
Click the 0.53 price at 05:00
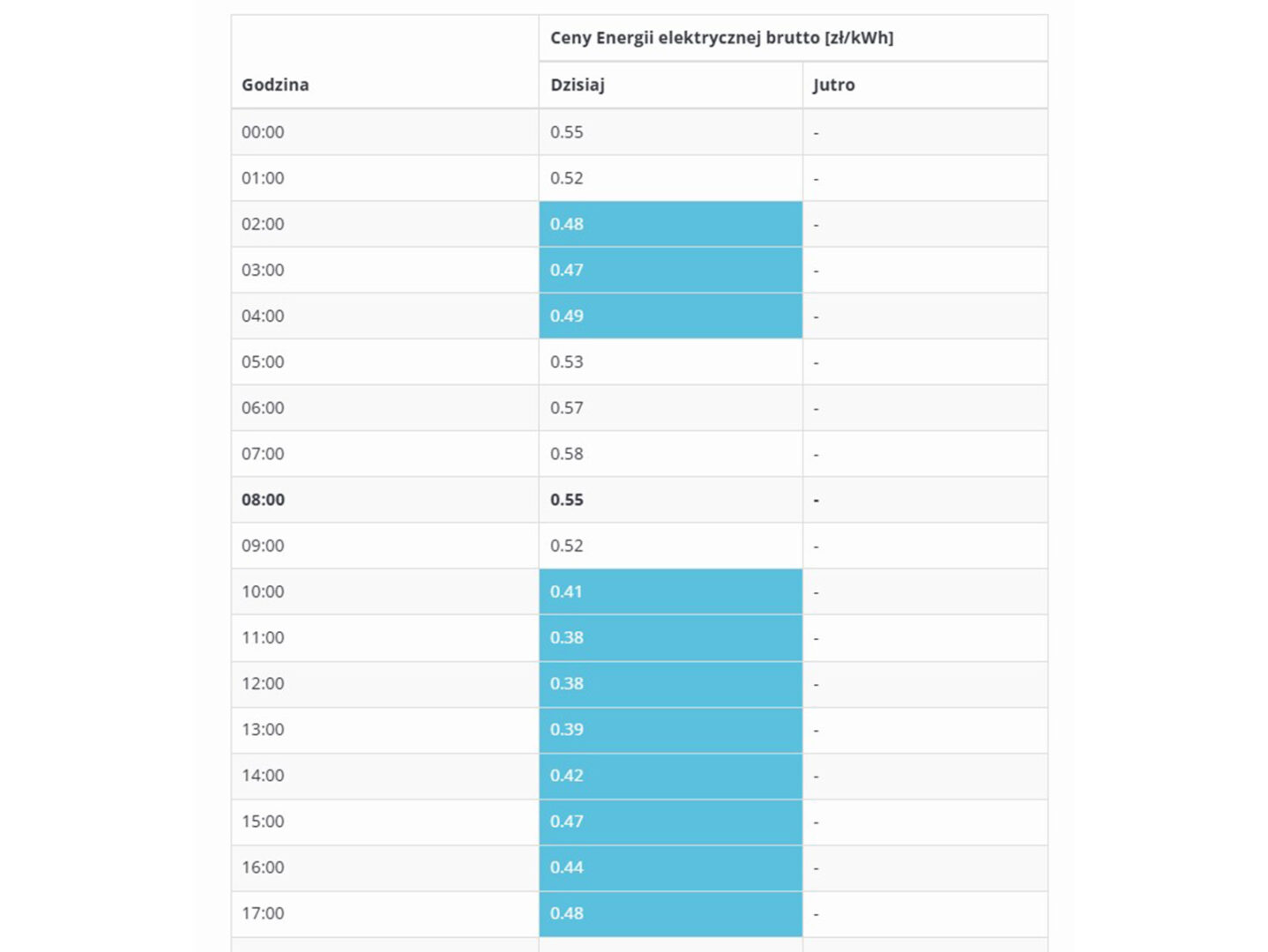click(567, 361)
